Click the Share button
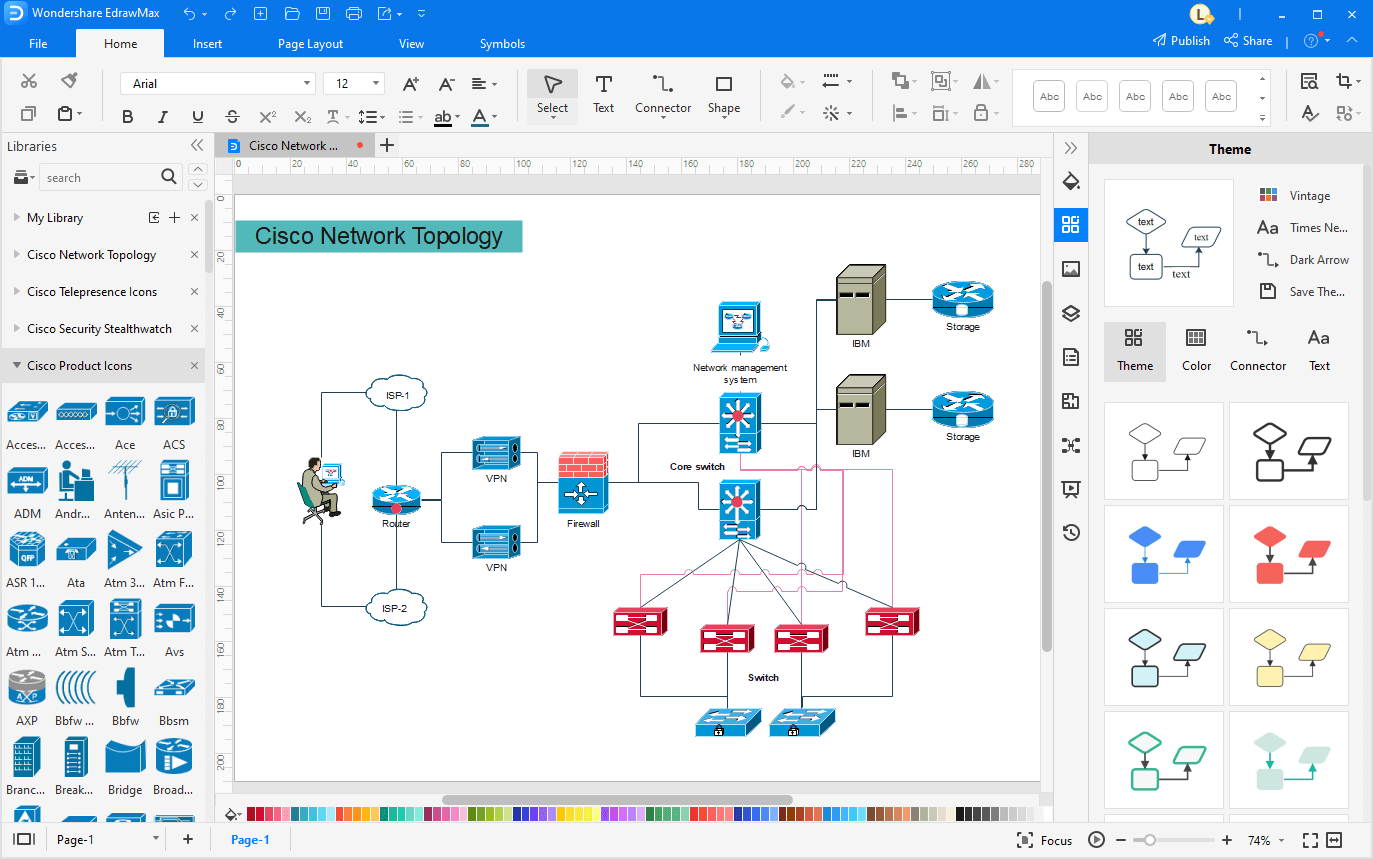Viewport: 1373px width, 859px height. click(1248, 41)
